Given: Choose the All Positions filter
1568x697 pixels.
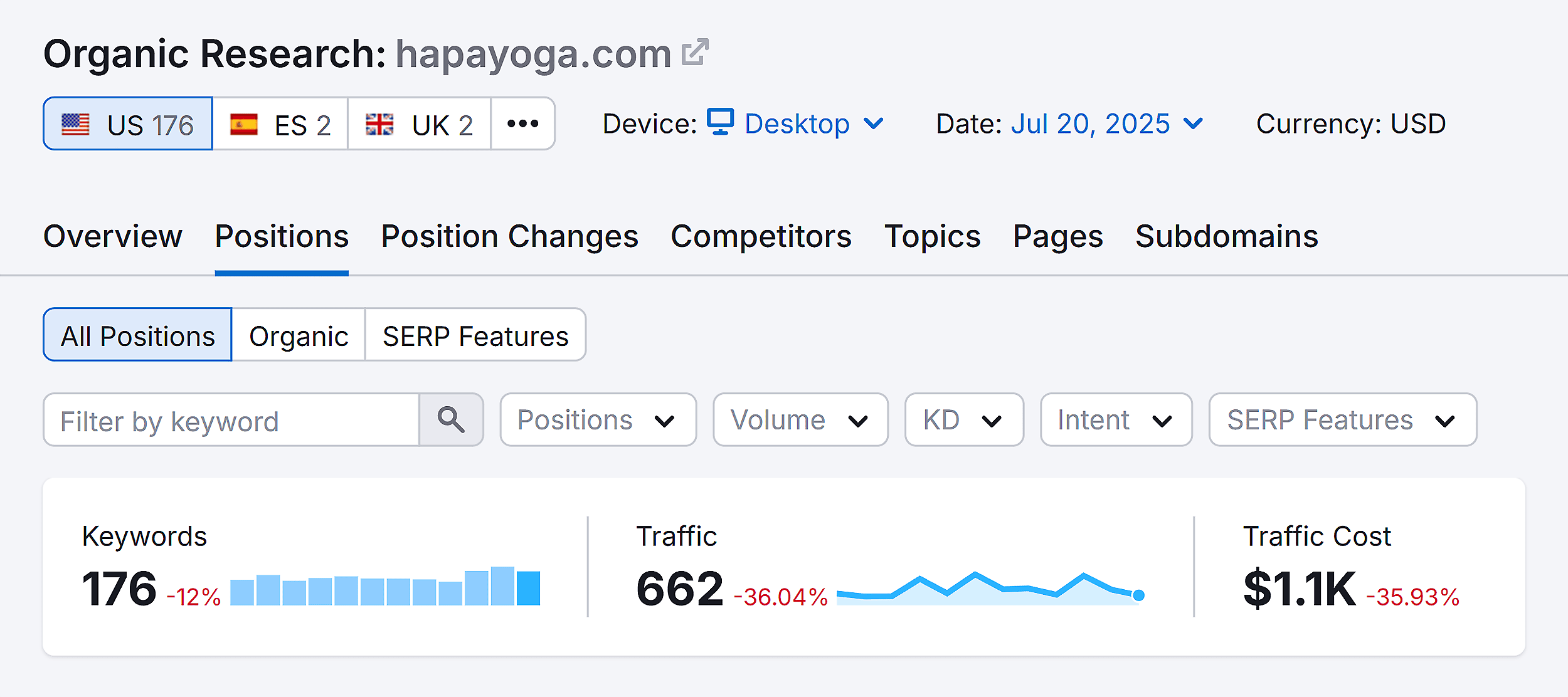Looking at the screenshot, I should tap(137, 335).
